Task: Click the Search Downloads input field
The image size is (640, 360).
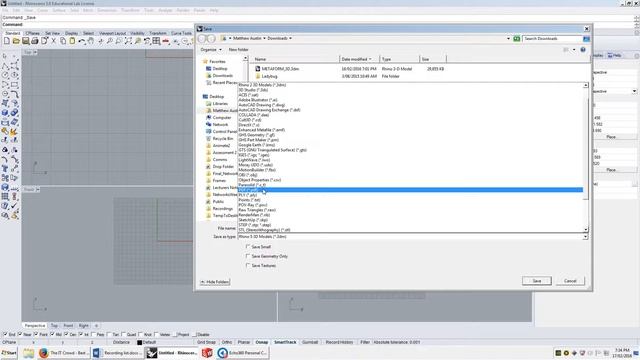Action: coord(552,38)
